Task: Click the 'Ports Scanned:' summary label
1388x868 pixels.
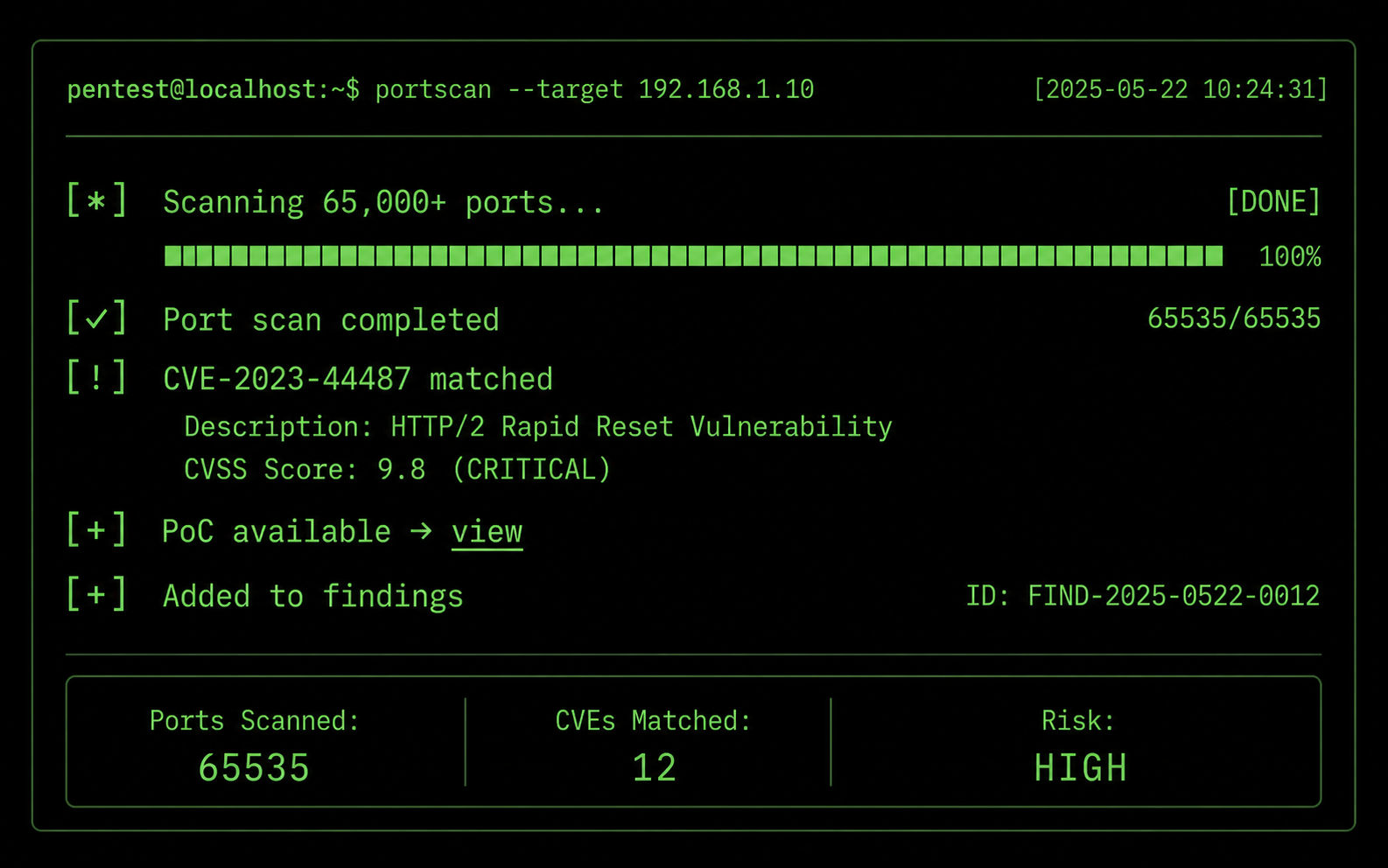Action: click(255, 720)
